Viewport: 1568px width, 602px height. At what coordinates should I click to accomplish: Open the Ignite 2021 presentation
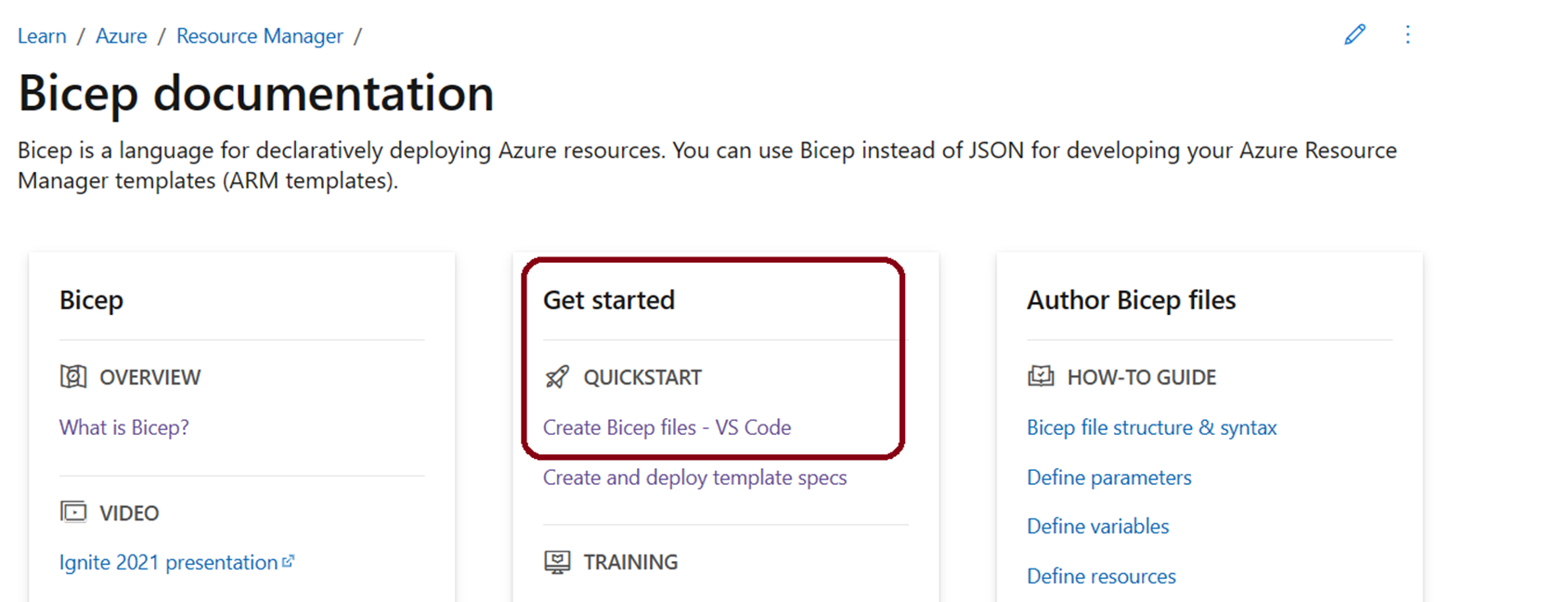tap(167, 561)
